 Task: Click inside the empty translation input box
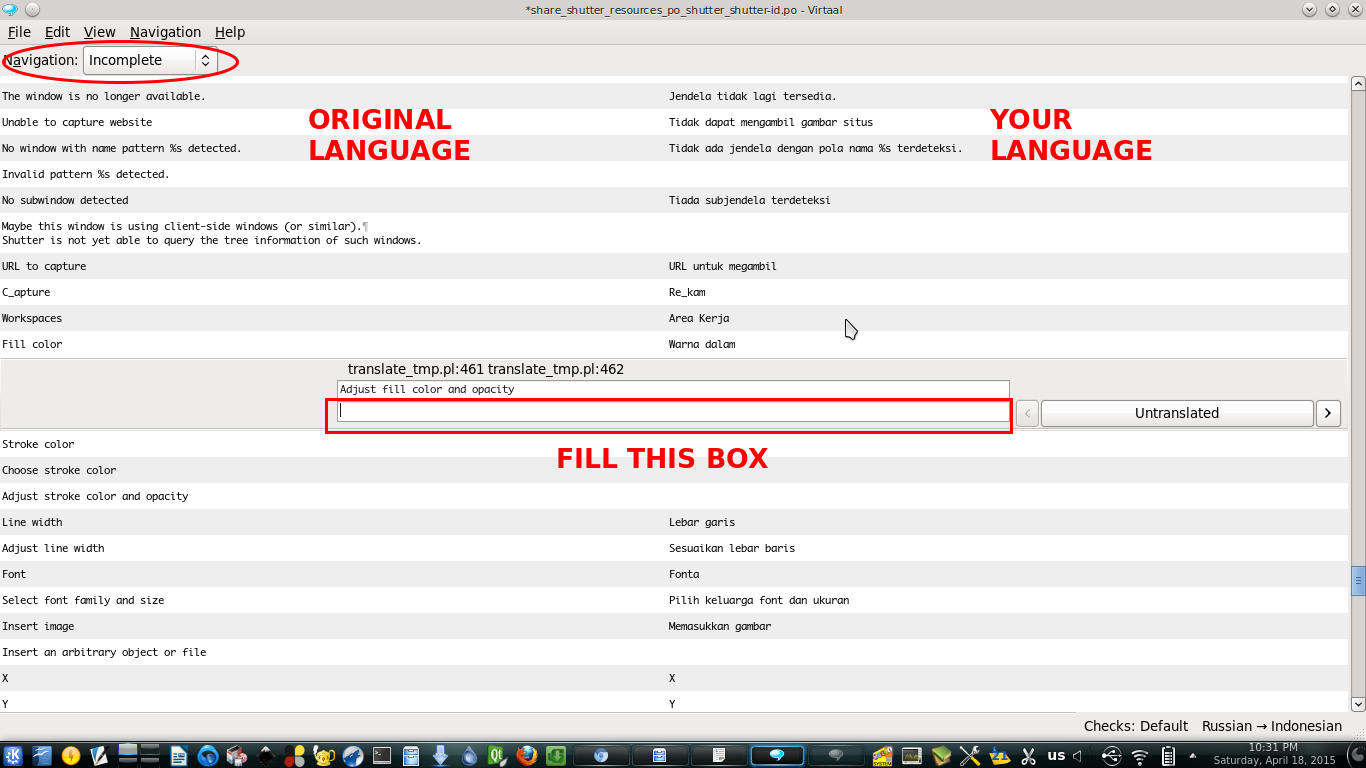673,411
